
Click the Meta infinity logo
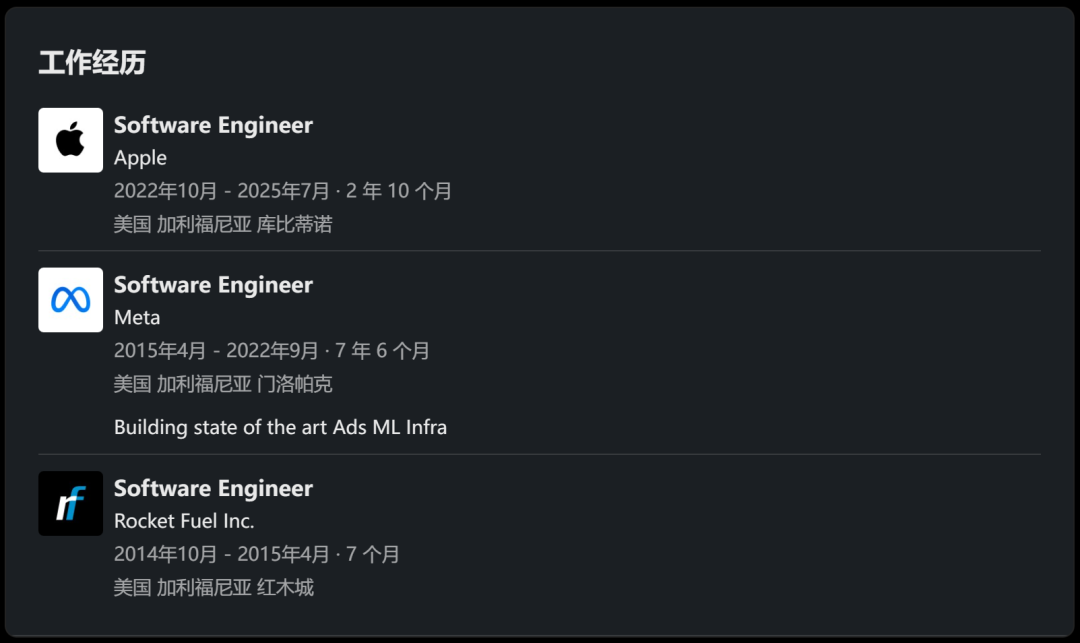[x=70, y=299]
